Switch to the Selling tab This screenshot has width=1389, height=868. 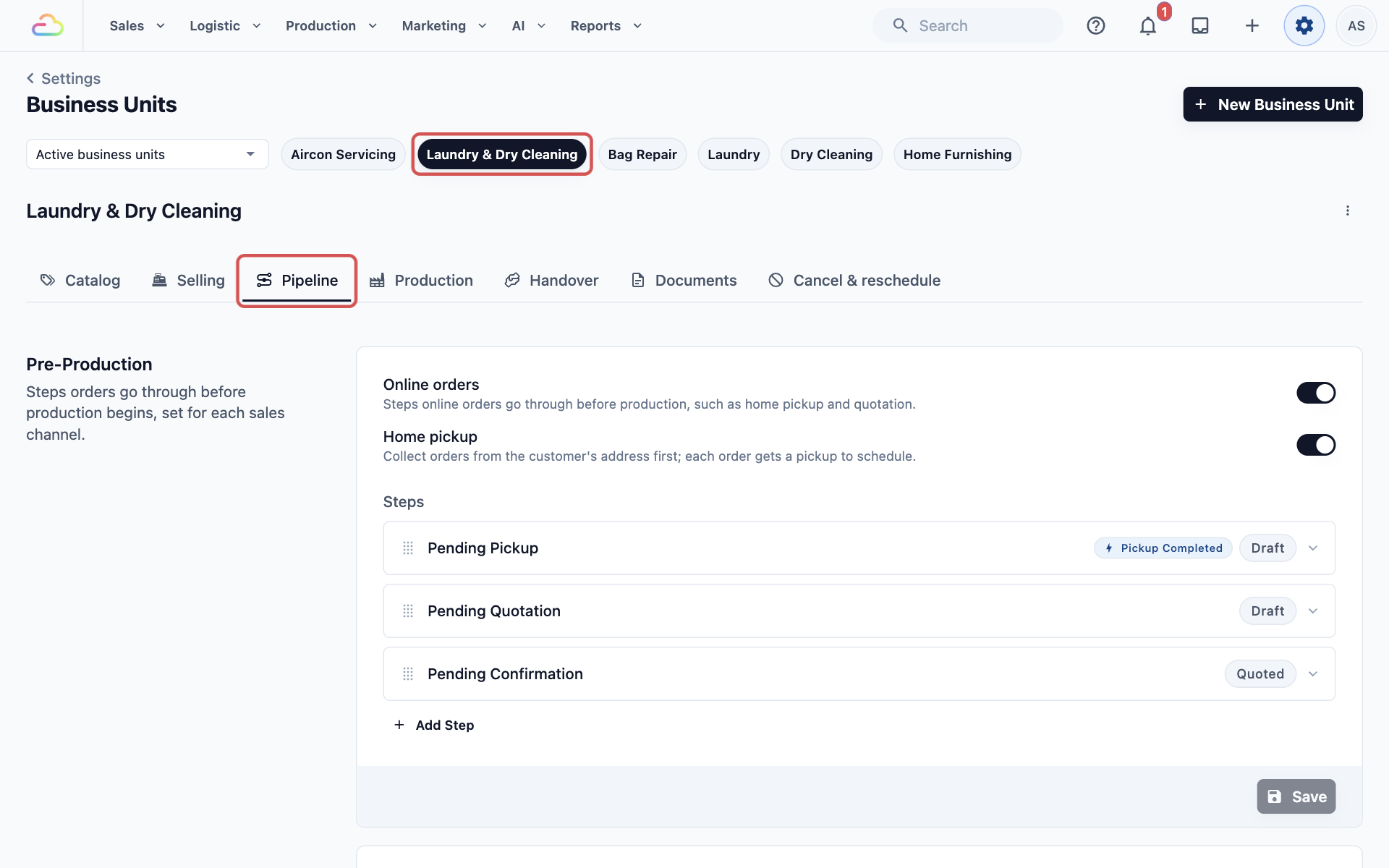(188, 280)
